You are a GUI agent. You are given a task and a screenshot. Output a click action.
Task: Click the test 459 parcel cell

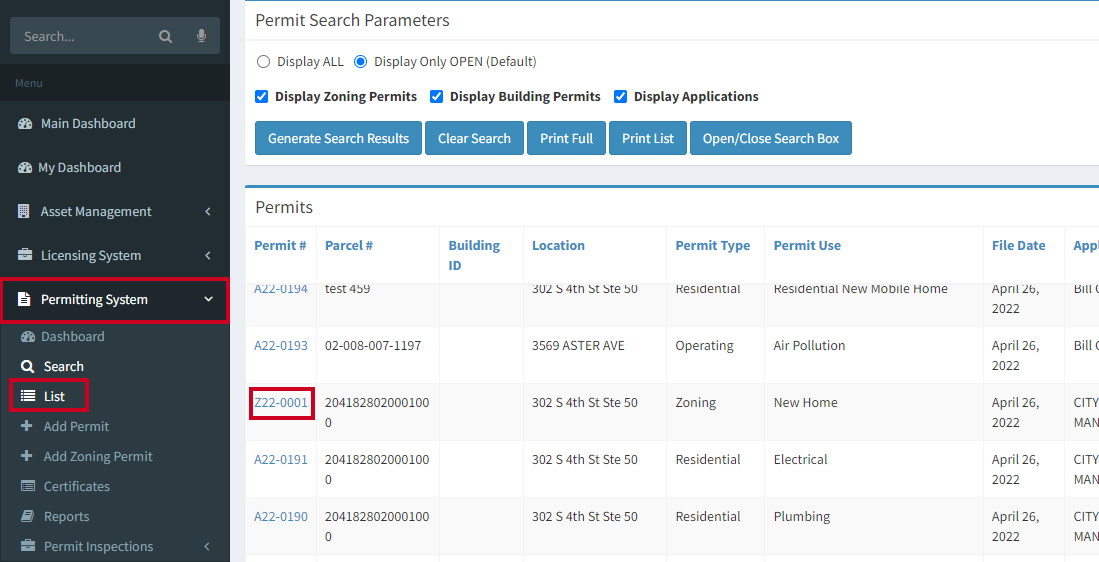[348, 289]
